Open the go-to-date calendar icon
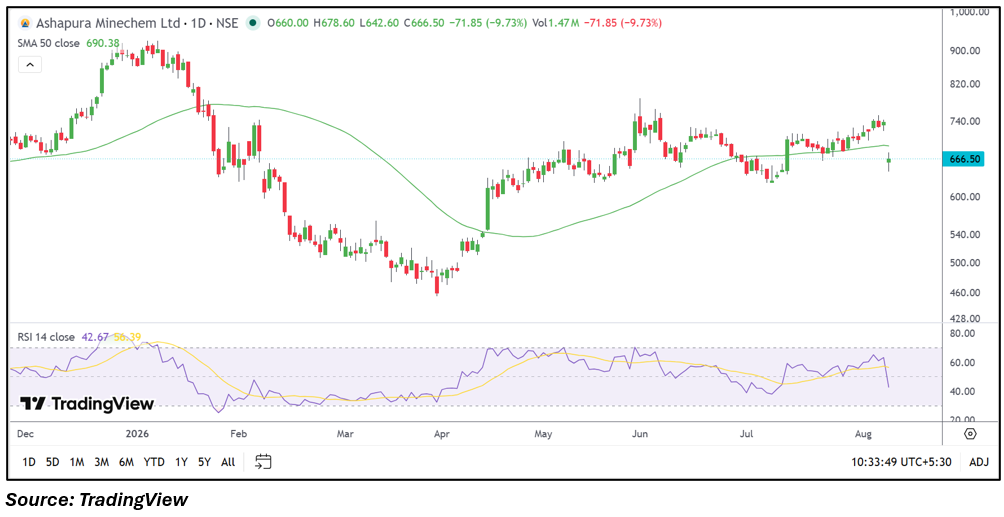The image size is (1004, 517). tap(263, 461)
